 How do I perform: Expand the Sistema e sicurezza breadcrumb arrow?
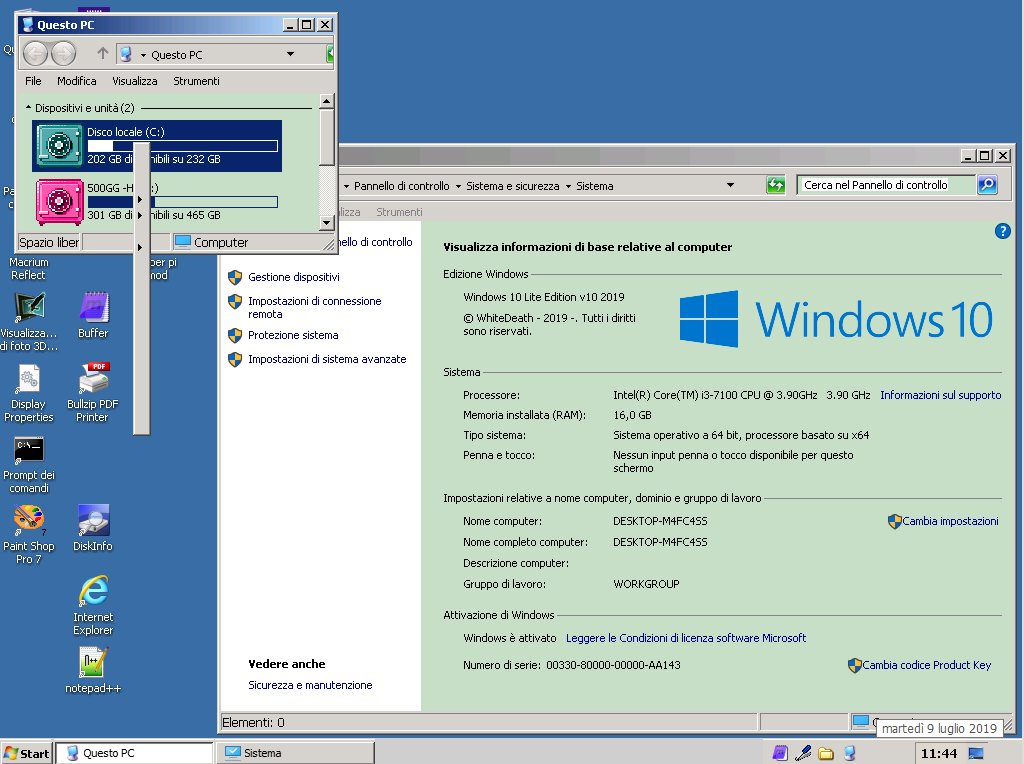[x=458, y=186]
